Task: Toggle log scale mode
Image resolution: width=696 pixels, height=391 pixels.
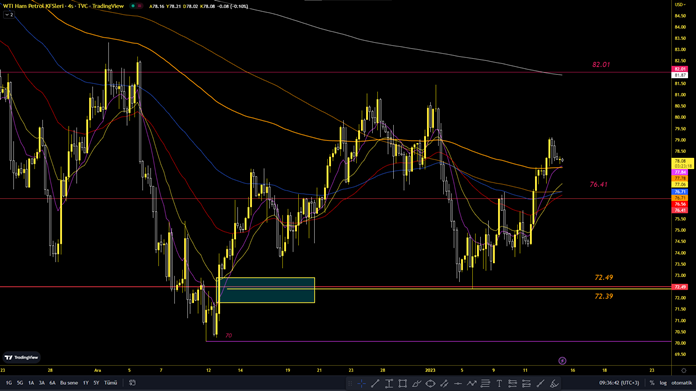Action: click(663, 383)
